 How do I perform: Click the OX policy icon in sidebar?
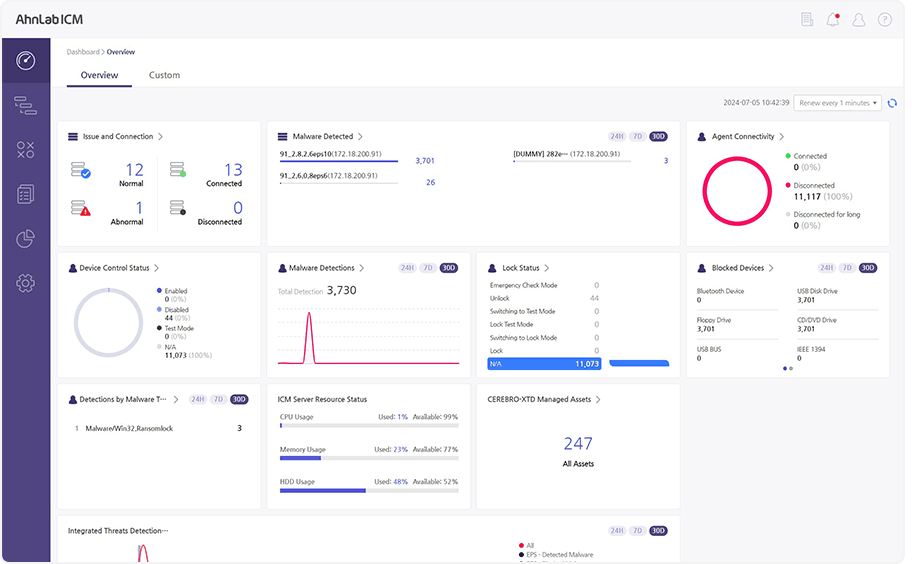[x=26, y=150]
